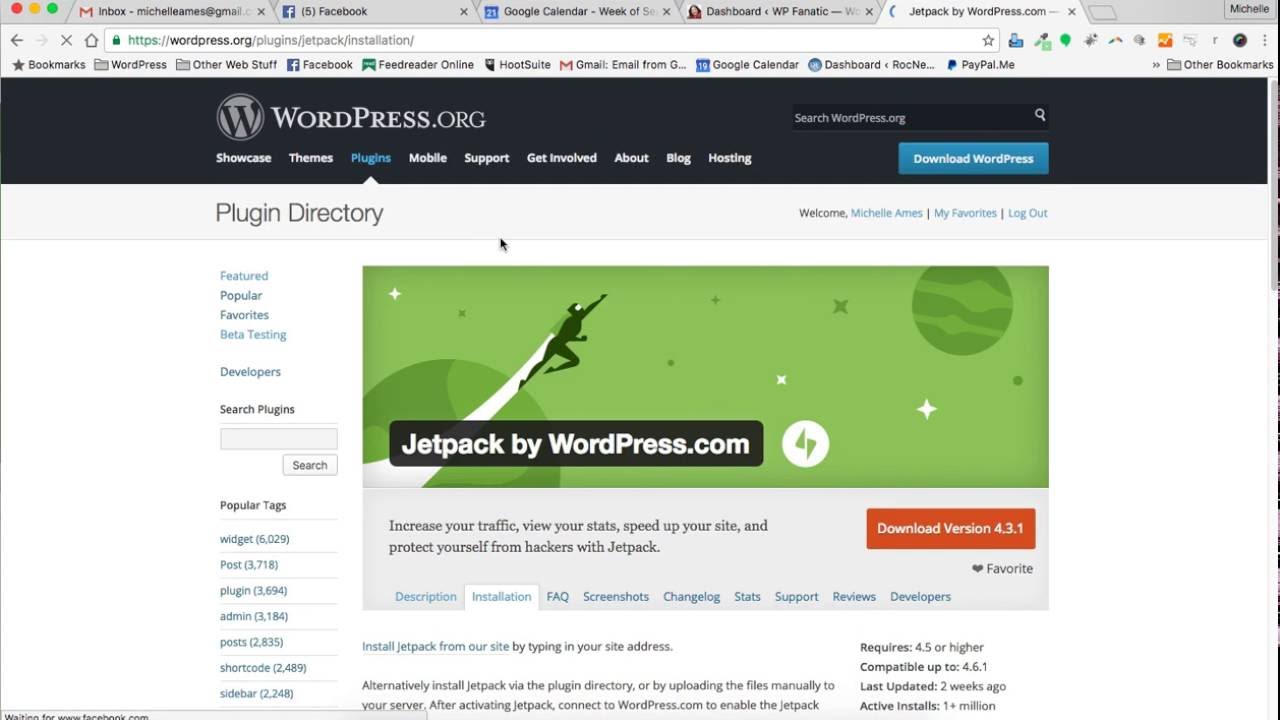Focus the Search WordPress.org field
This screenshot has width=1280, height=720.
click(x=911, y=118)
